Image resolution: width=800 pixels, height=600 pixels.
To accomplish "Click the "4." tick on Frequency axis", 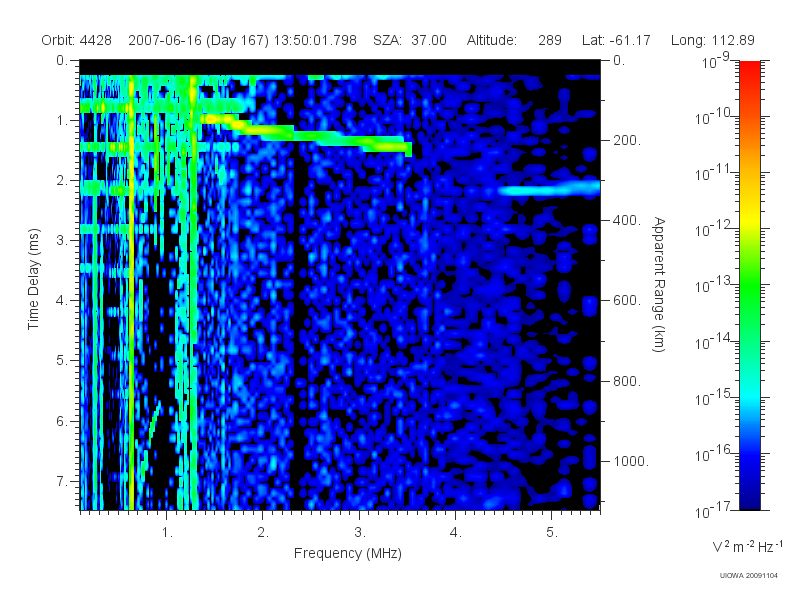I will pyautogui.click(x=456, y=533).
